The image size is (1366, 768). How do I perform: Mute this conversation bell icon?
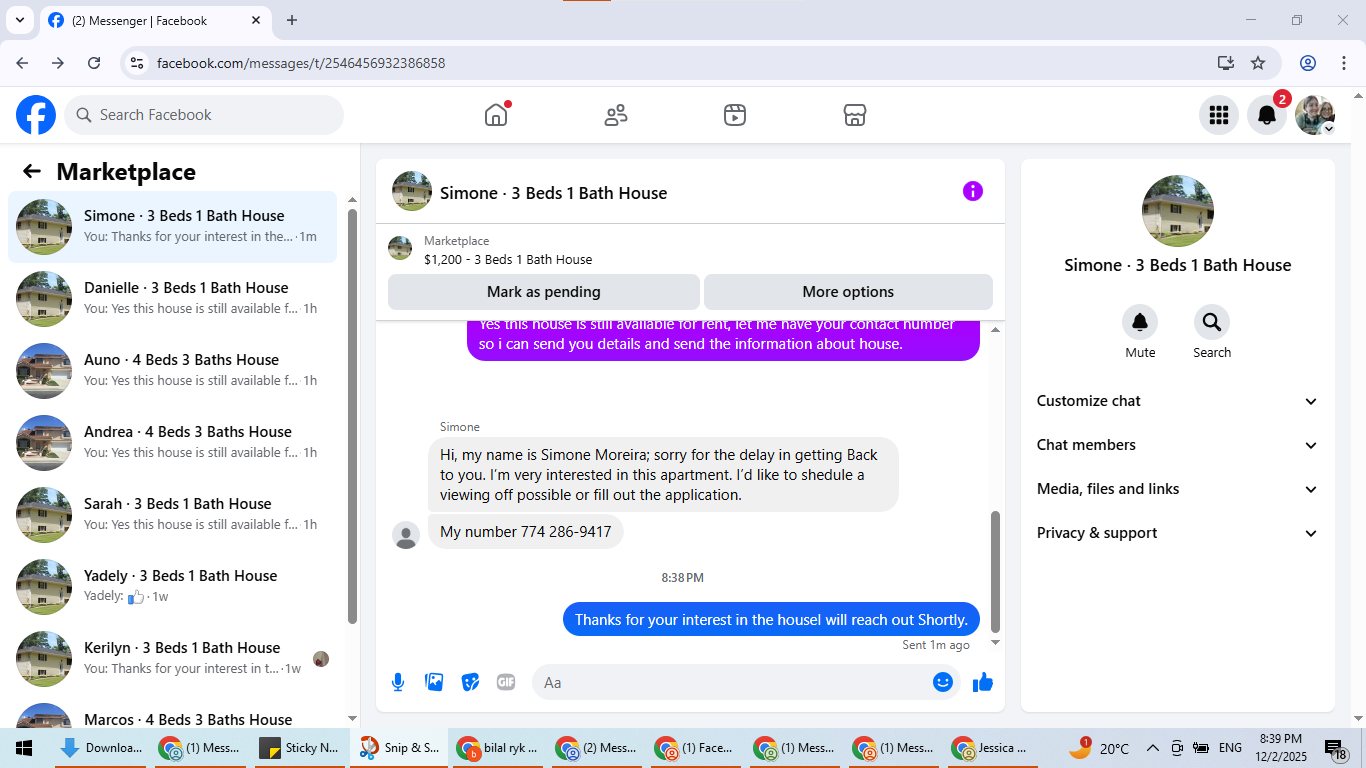pos(1140,322)
